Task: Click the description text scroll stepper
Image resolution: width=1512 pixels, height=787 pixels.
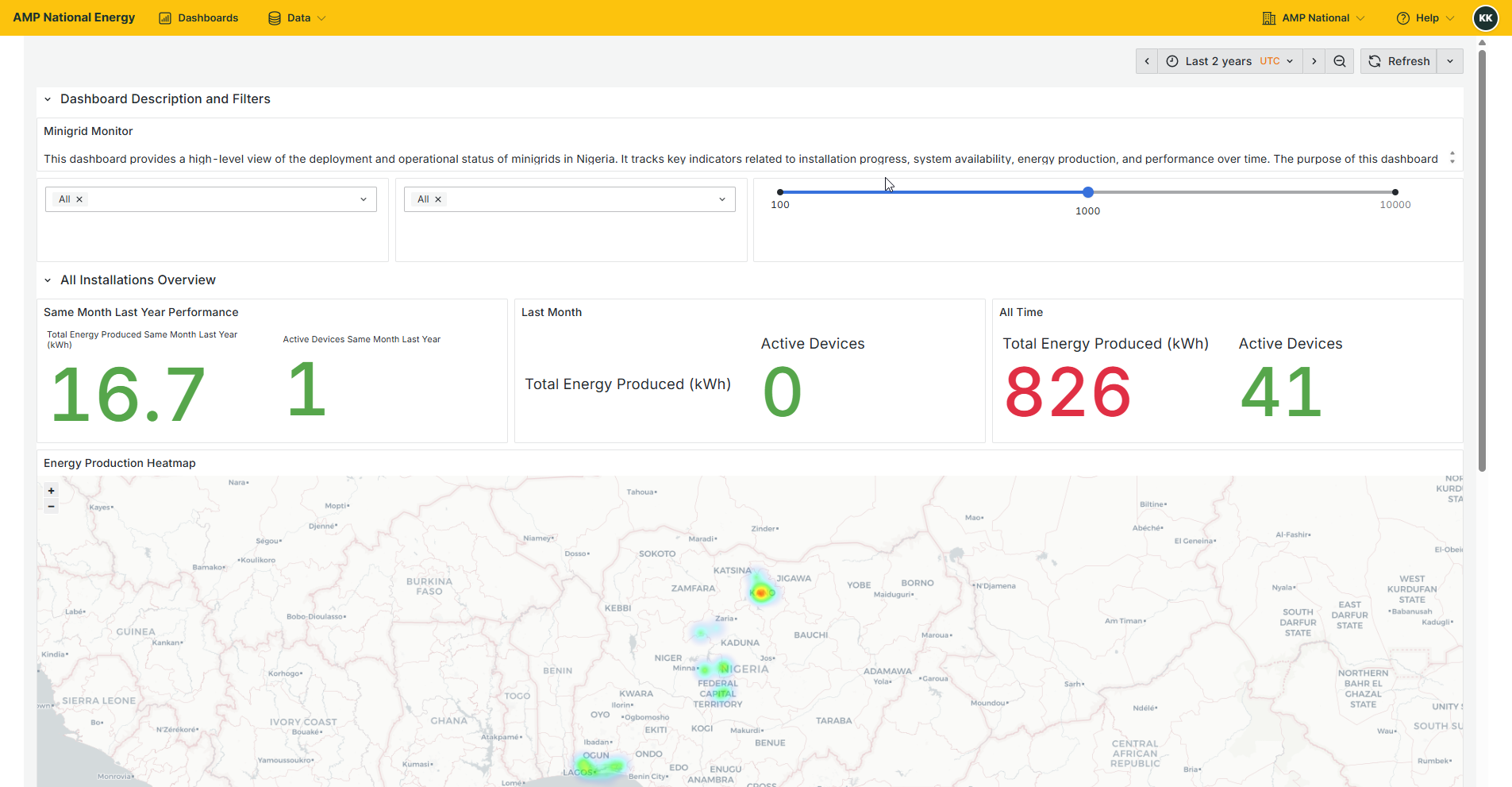Action: (x=1452, y=157)
